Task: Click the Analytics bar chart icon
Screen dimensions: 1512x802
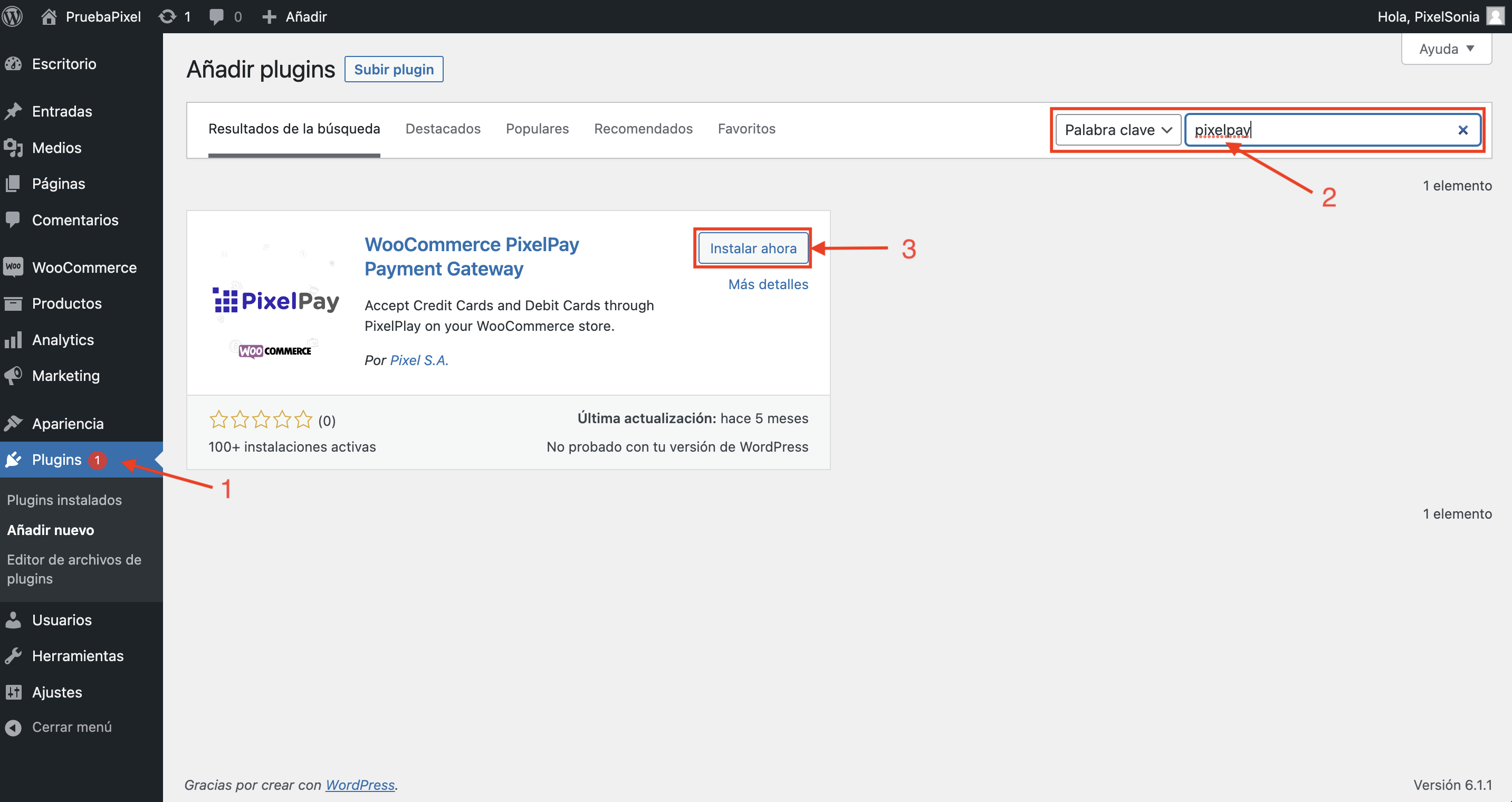Action: coord(13,339)
